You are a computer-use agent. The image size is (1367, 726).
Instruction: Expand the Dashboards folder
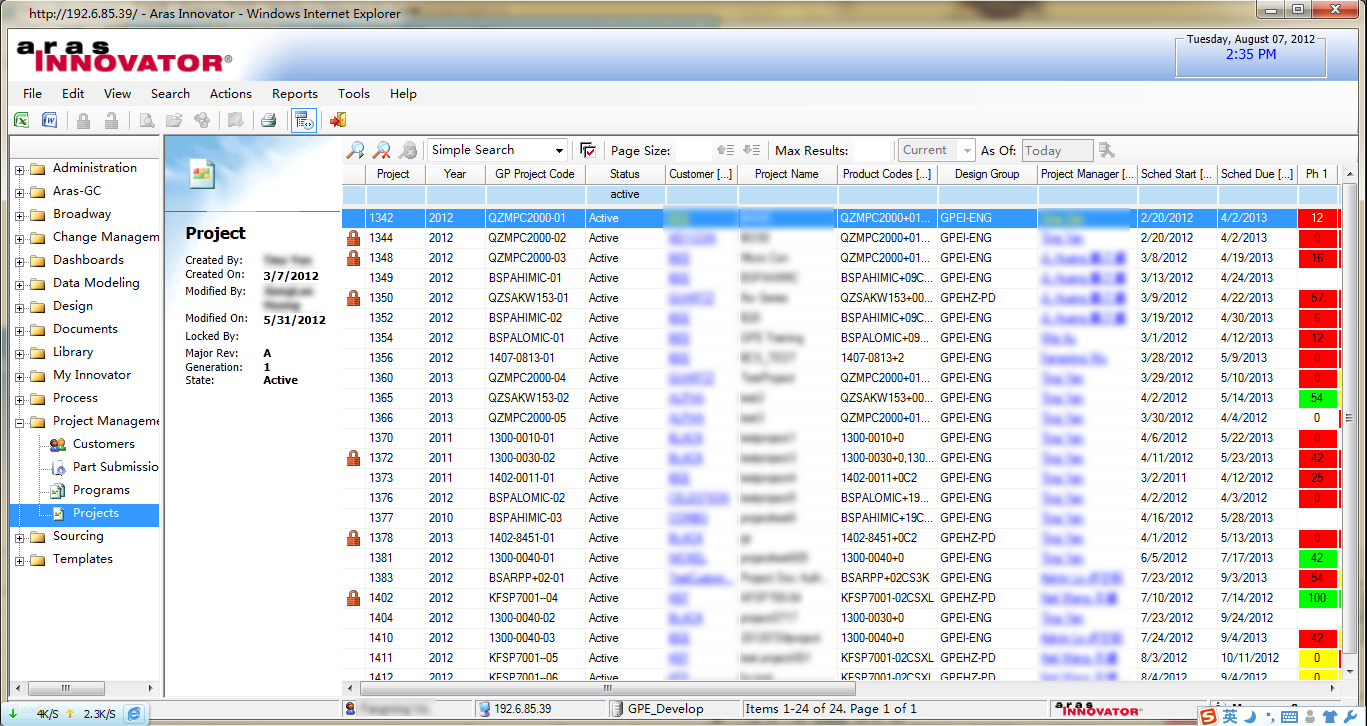[19, 261]
